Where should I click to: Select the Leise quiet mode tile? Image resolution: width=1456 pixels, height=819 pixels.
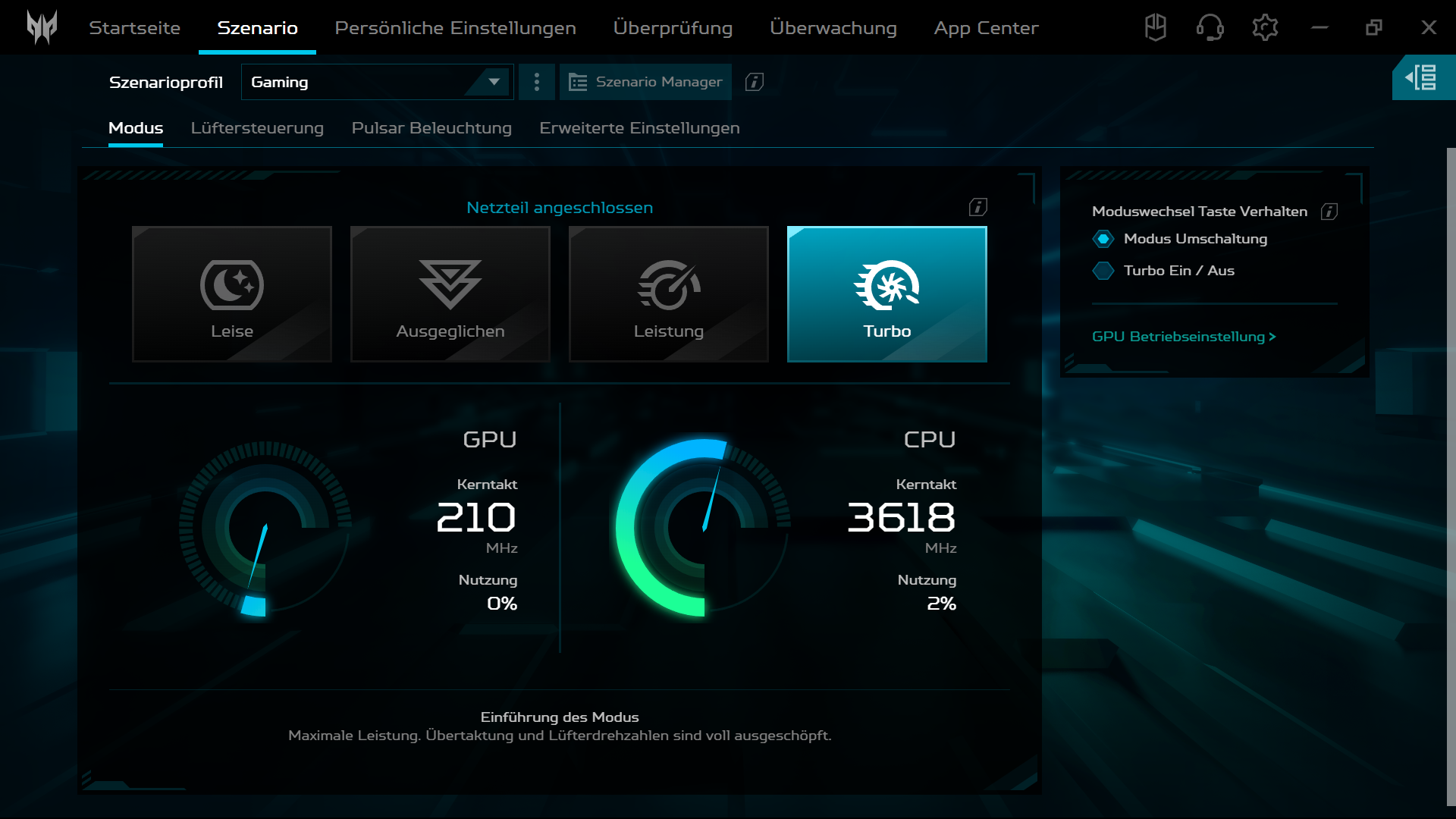click(x=232, y=294)
